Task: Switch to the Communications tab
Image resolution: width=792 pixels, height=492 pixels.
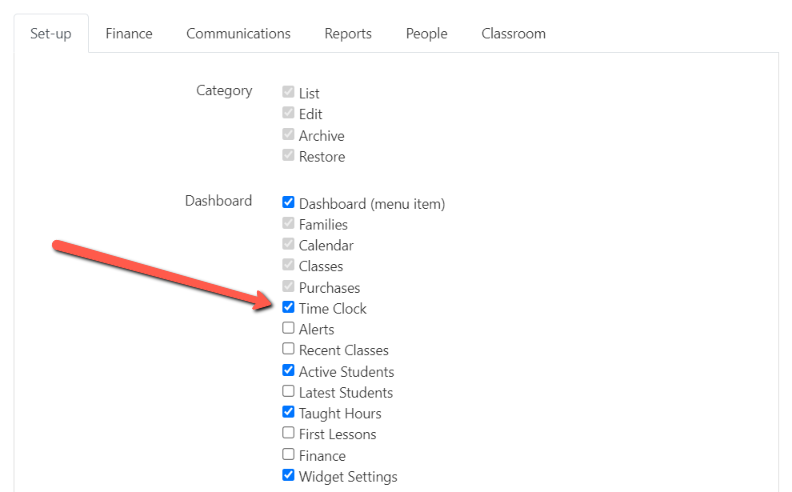Action: click(238, 34)
